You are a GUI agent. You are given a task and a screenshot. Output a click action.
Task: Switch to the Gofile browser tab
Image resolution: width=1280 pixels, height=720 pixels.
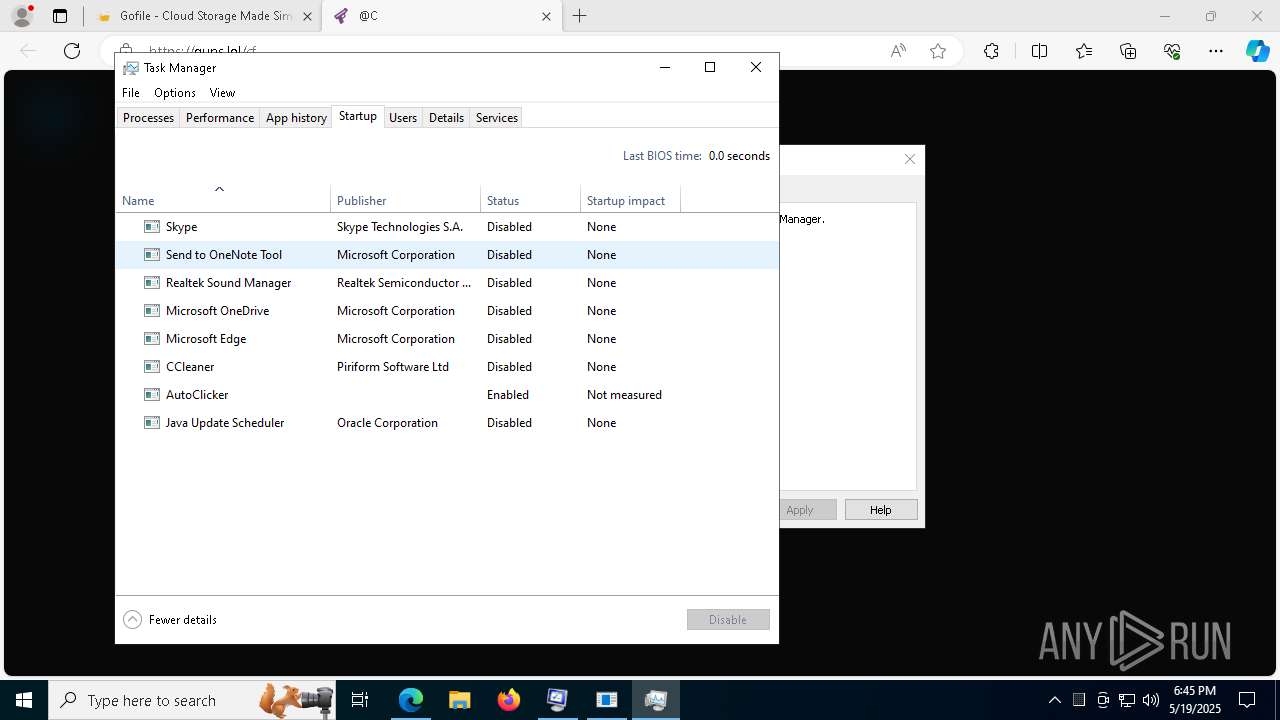tap(204, 16)
